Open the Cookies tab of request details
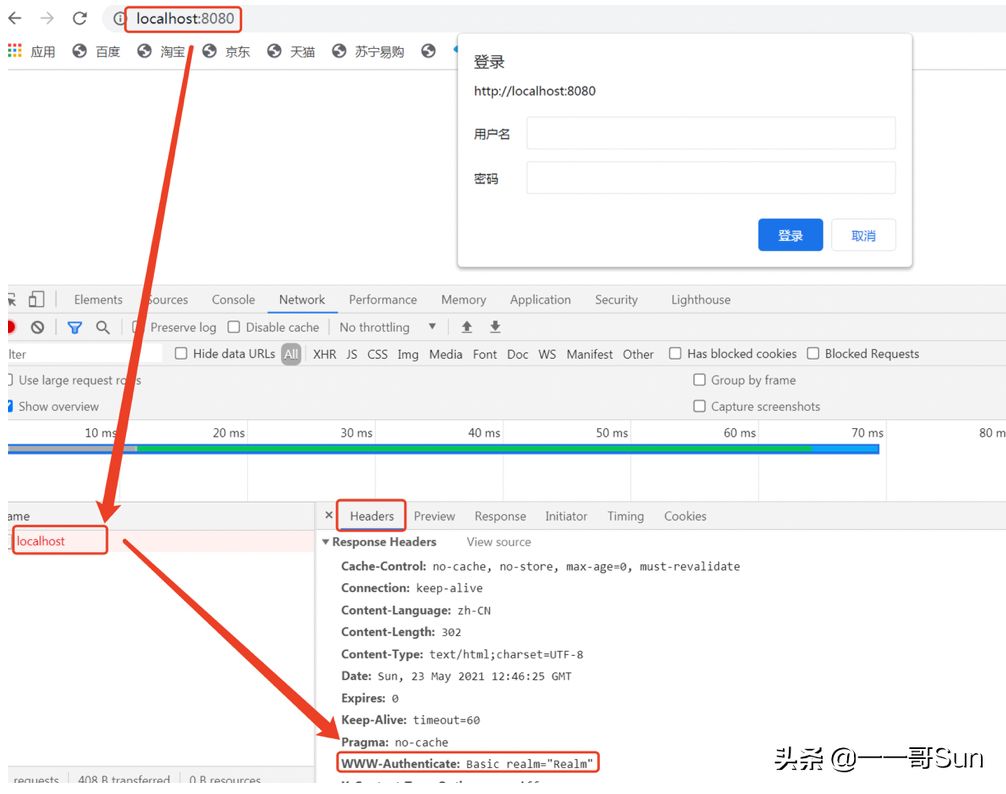The height and width of the screenshot is (794, 1006). 685,516
